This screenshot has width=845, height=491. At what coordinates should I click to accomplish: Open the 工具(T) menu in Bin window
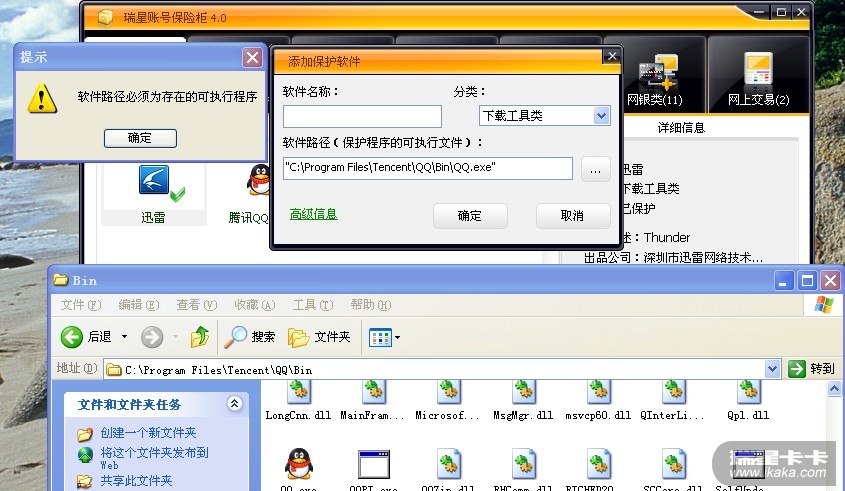point(313,305)
